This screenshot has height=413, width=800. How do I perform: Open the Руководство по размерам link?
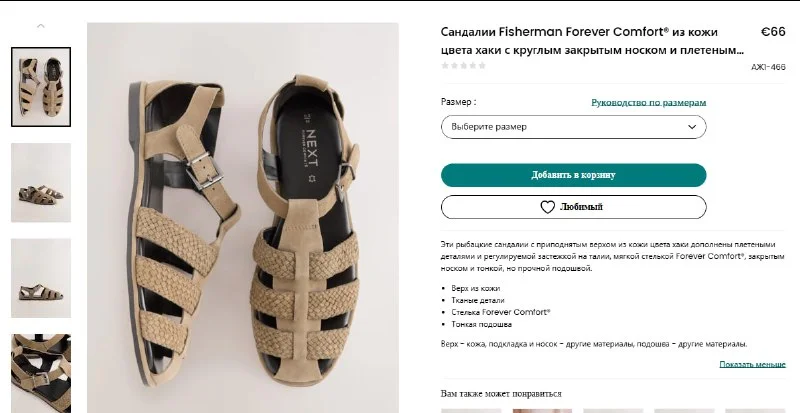tap(648, 102)
